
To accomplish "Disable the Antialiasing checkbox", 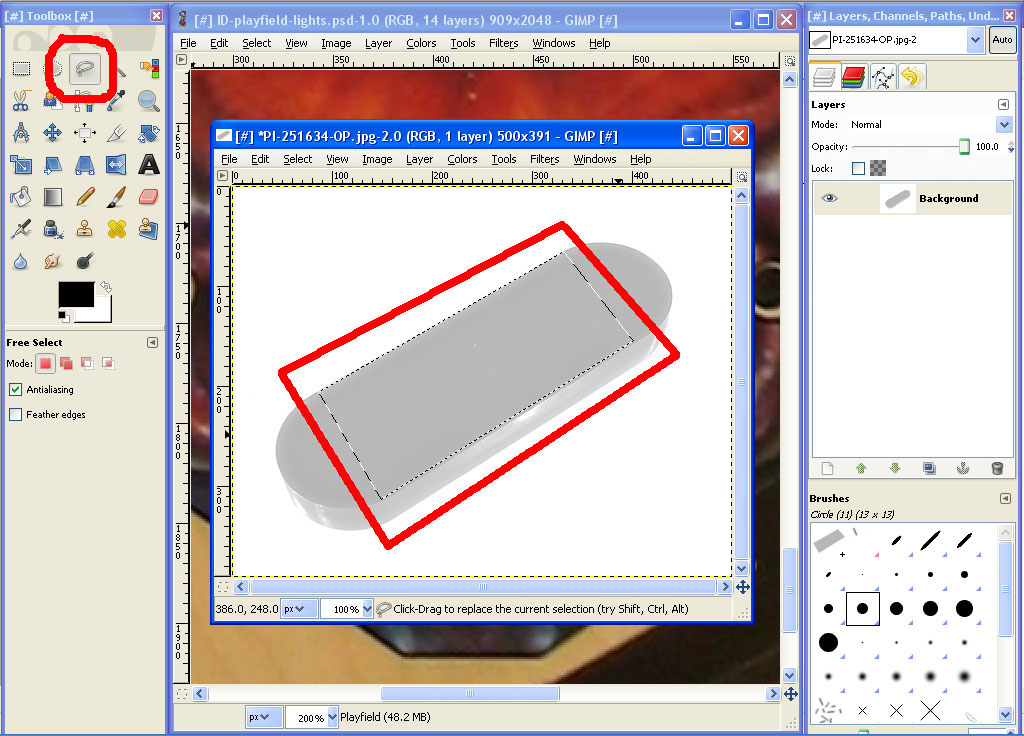I will click(15, 389).
